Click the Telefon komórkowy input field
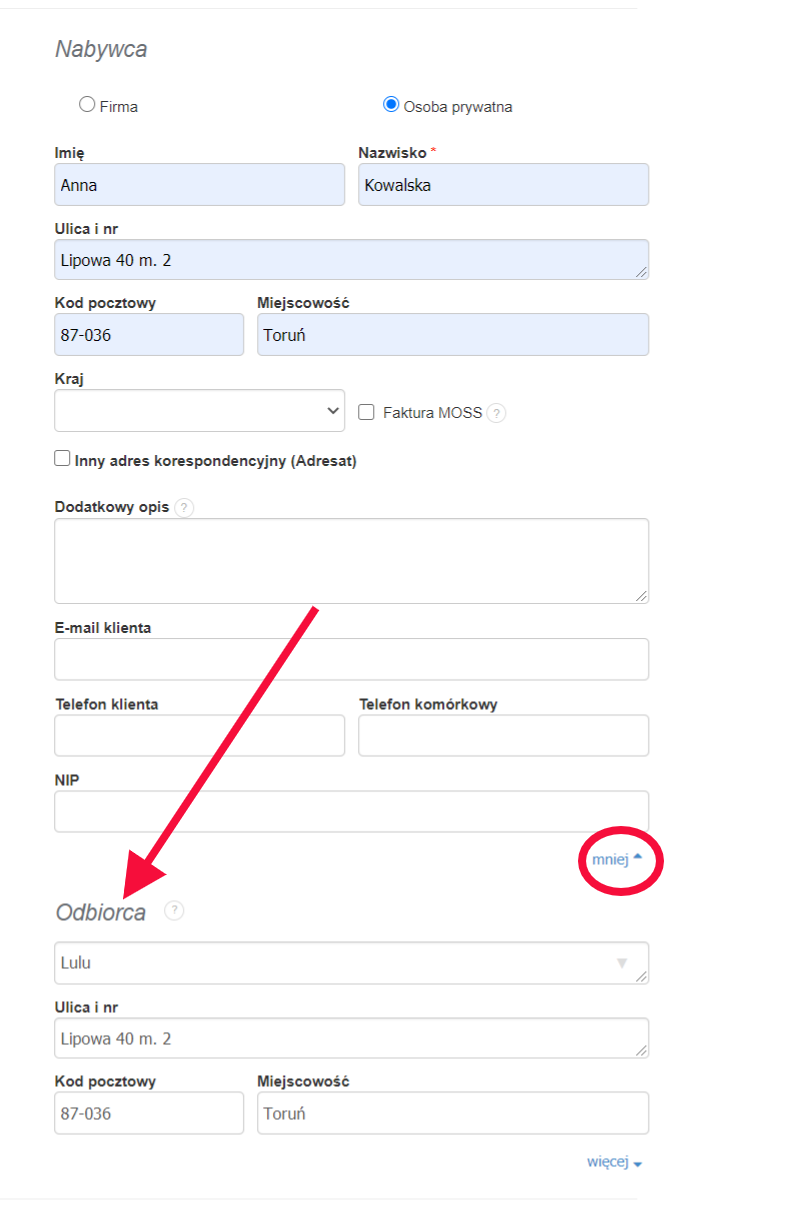 click(x=503, y=736)
